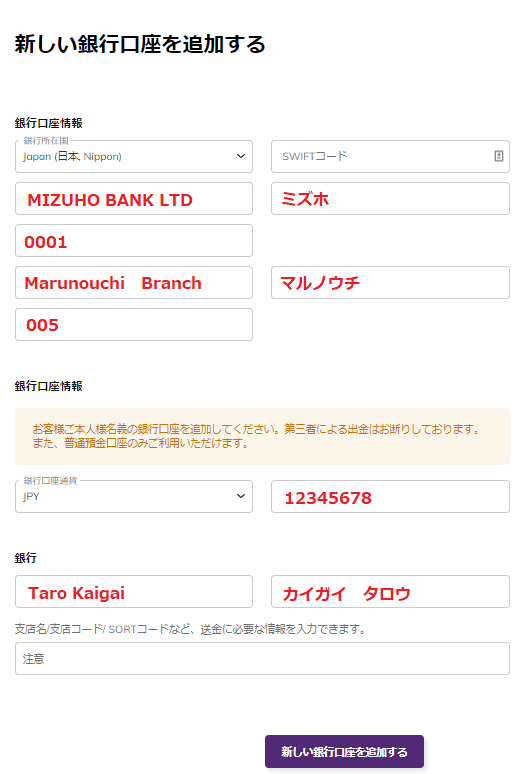Click the branch code field showing 005
531x774 pixels.
coord(134,324)
